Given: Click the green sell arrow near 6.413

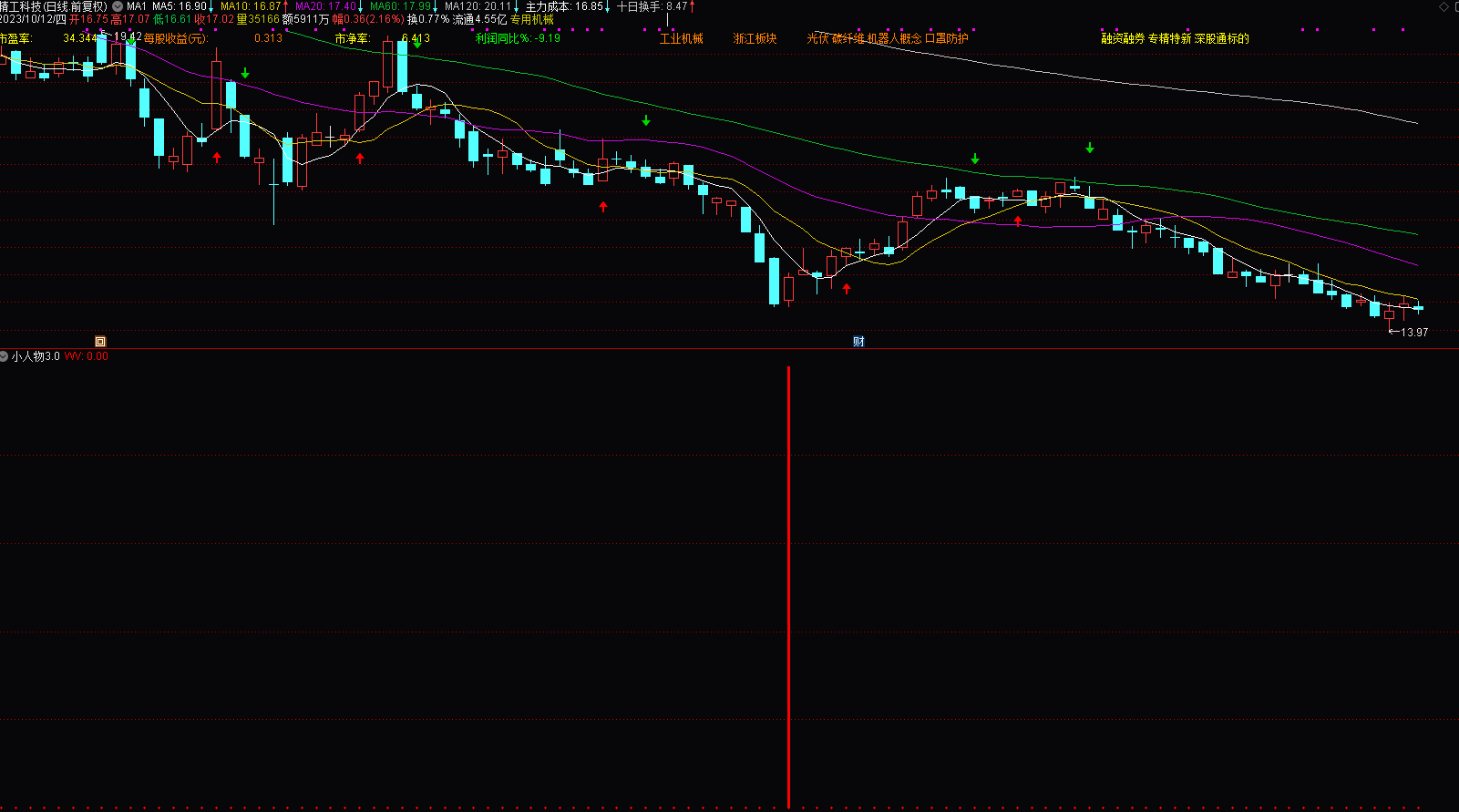Looking at the screenshot, I should point(417,45).
